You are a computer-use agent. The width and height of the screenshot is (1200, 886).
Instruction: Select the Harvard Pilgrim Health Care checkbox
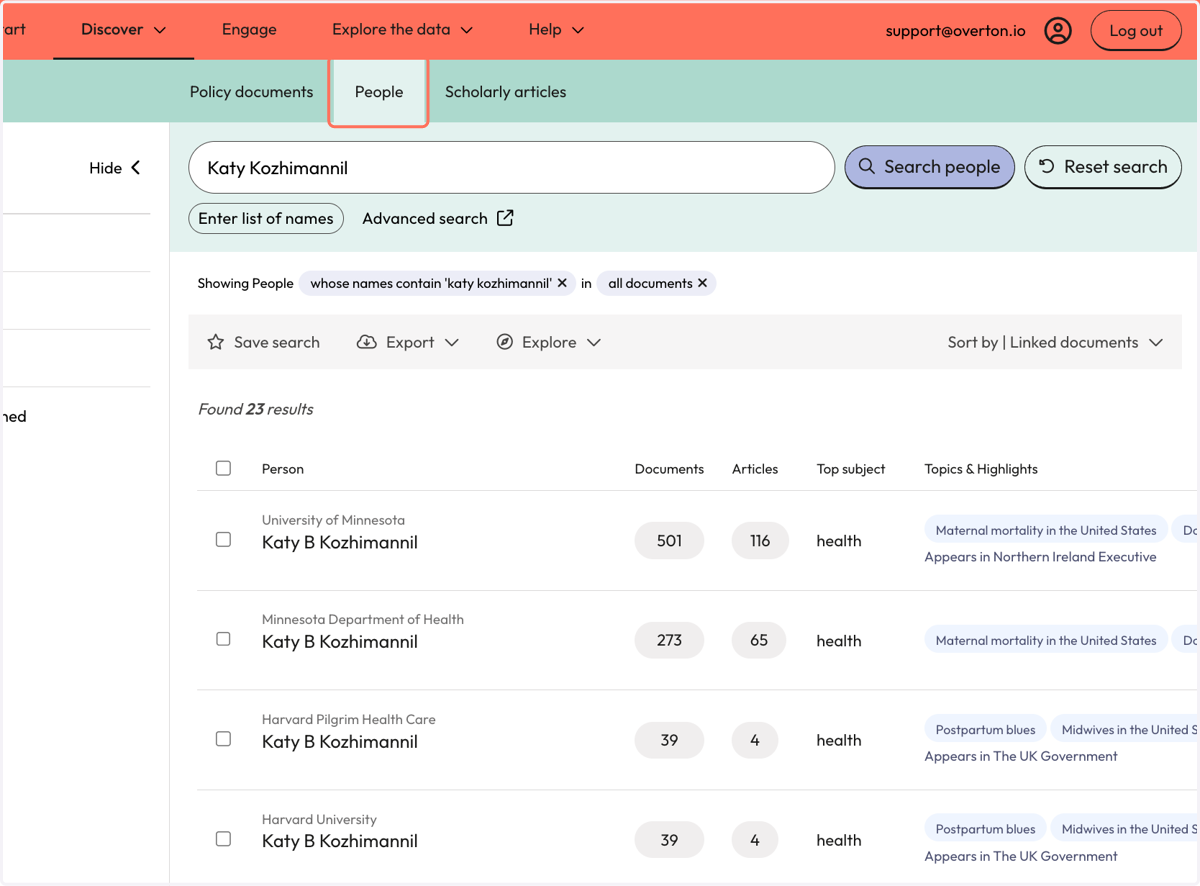[x=223, y=739]
